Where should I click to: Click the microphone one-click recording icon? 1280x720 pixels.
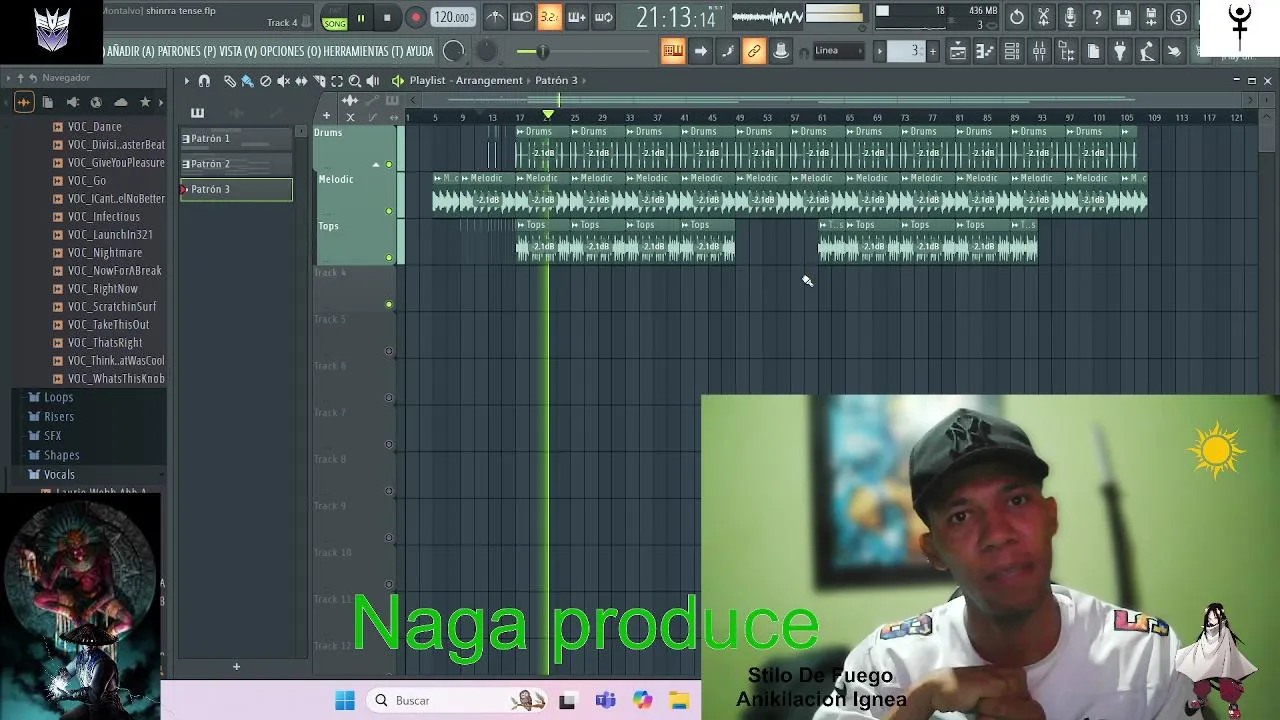pos(1070,17)
